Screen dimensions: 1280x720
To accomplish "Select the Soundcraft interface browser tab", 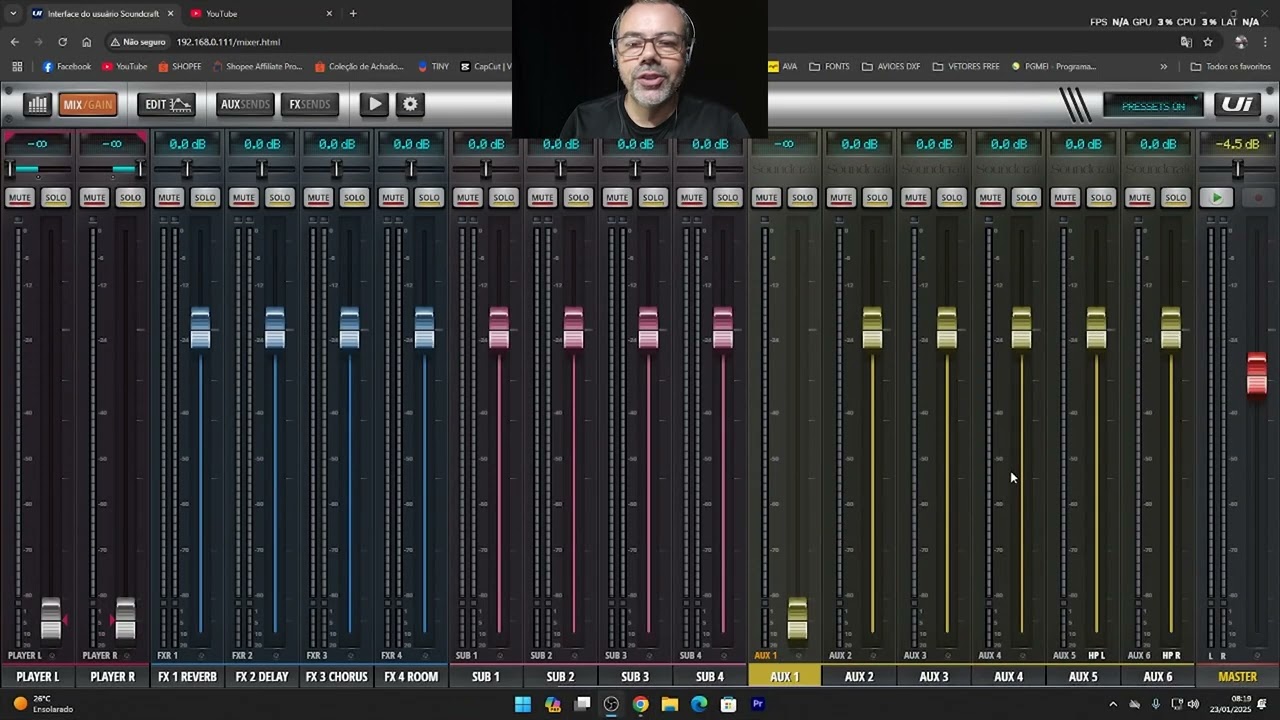I will coord(102,14).
